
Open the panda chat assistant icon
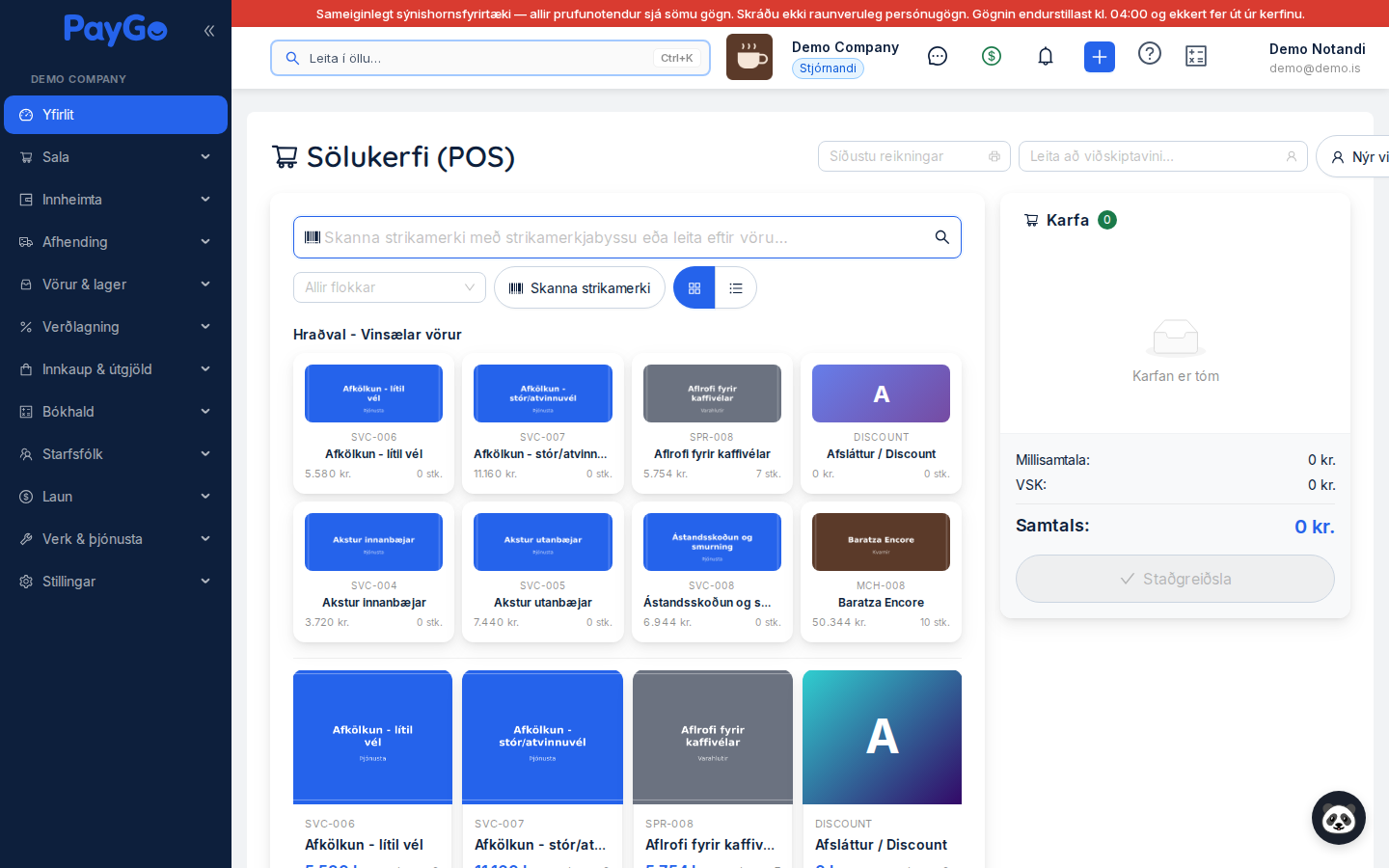coord(1339,818)
